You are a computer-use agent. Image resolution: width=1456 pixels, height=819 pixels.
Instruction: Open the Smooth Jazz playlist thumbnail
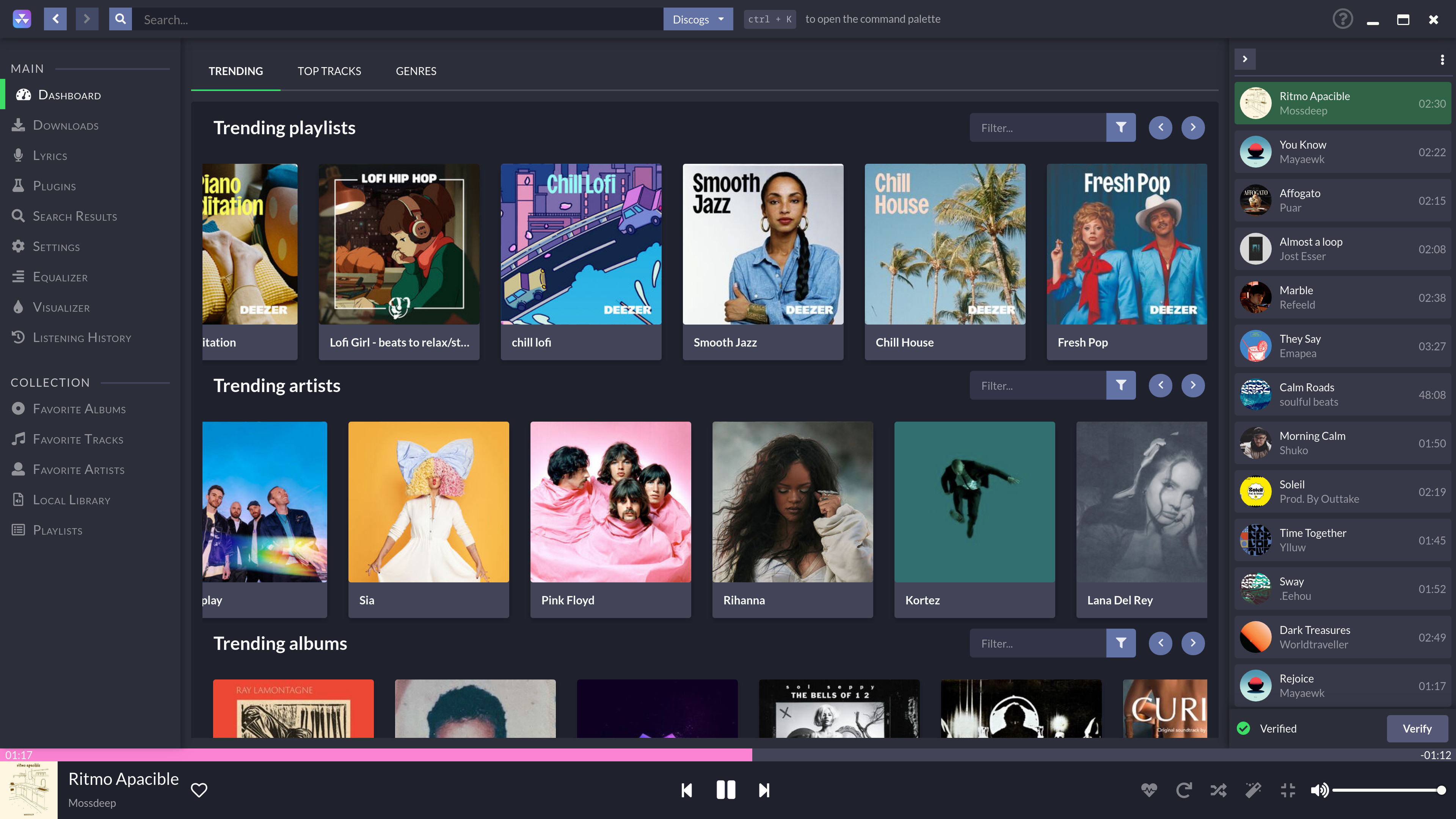pos(763,244)
